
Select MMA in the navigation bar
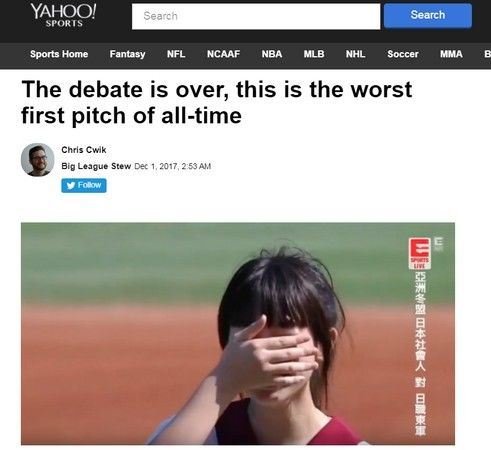point(451,54)
